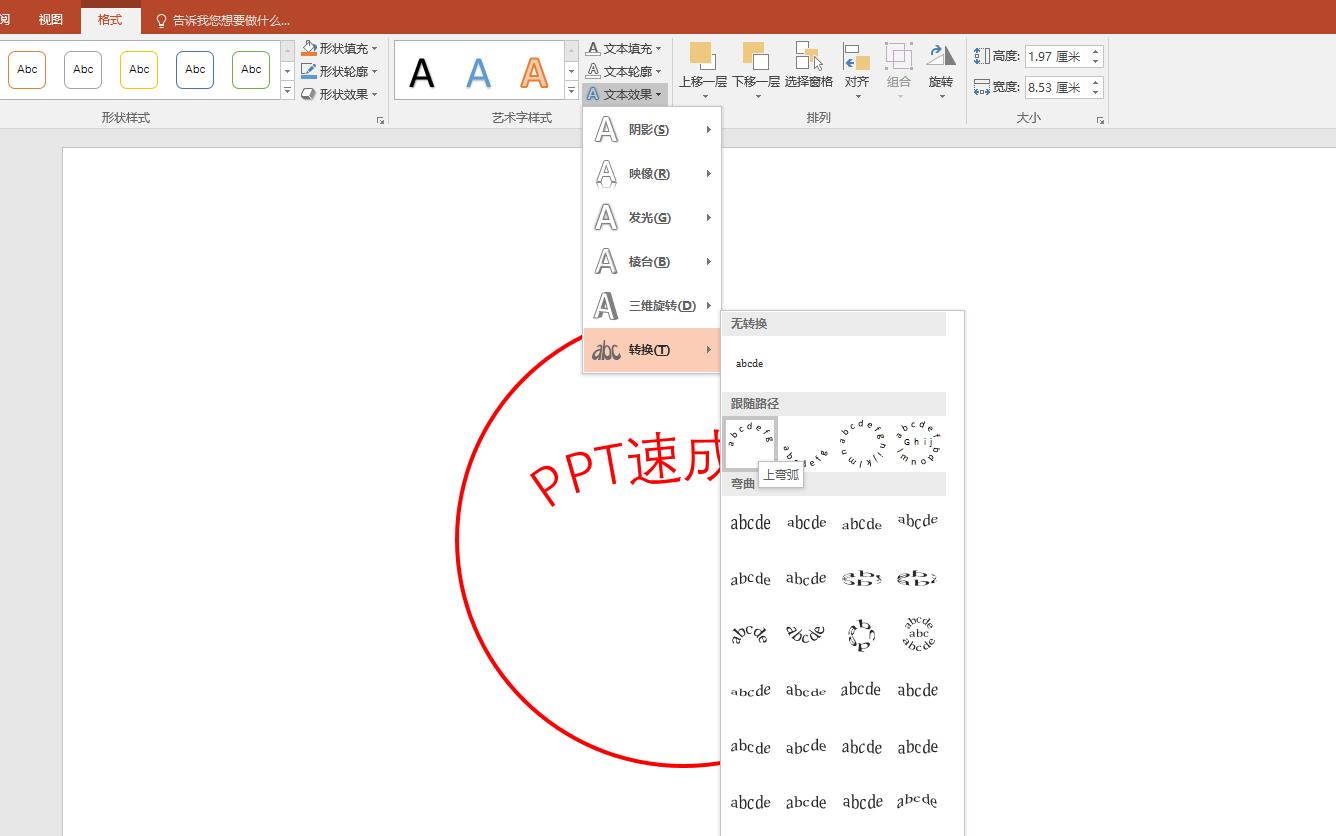Screen dimensions: 1336x836
Task: Open the 文本效果 (Text Effects) dropdown
Action: 624,94
